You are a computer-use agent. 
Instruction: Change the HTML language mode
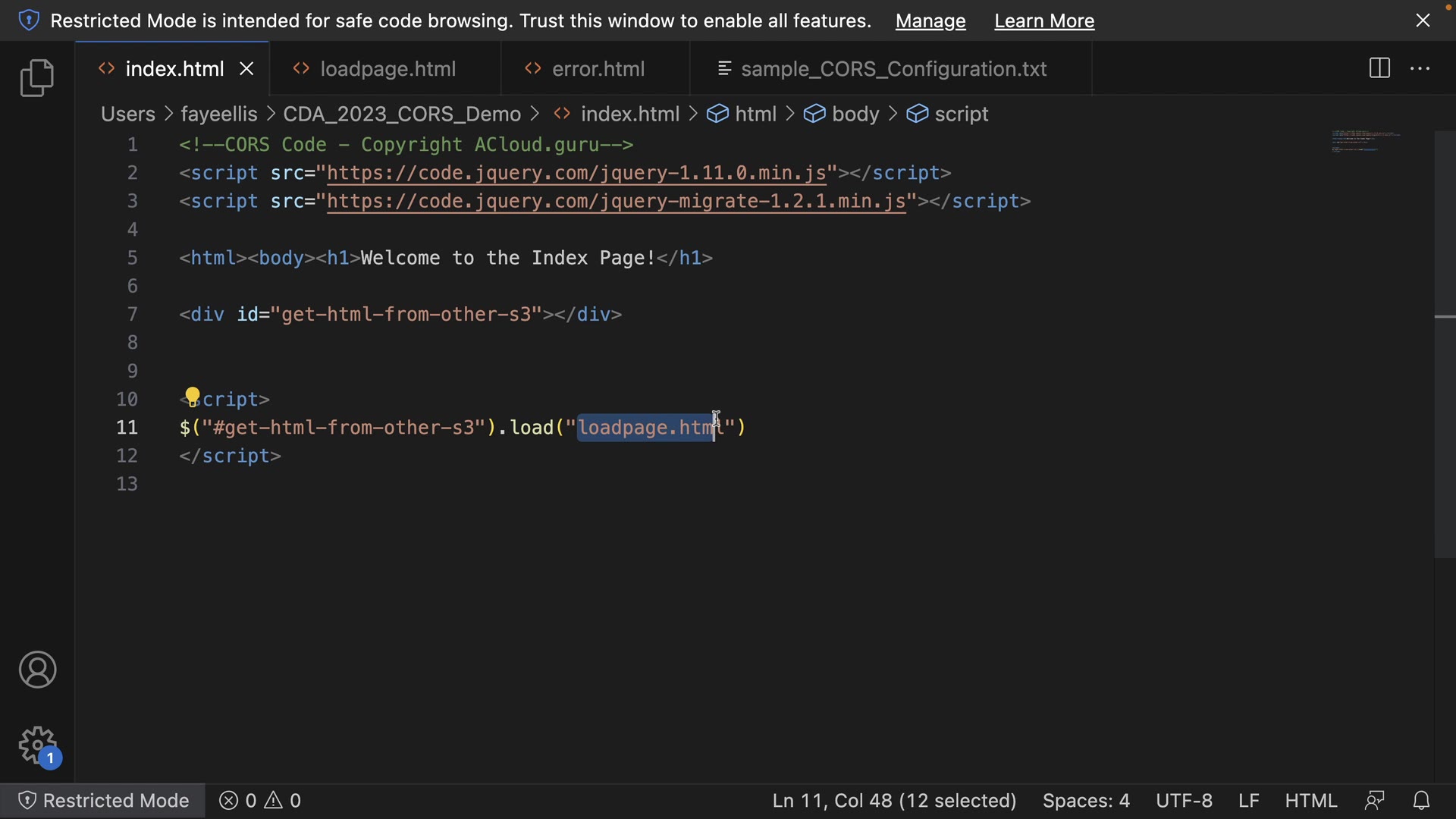coord(1310,801)
